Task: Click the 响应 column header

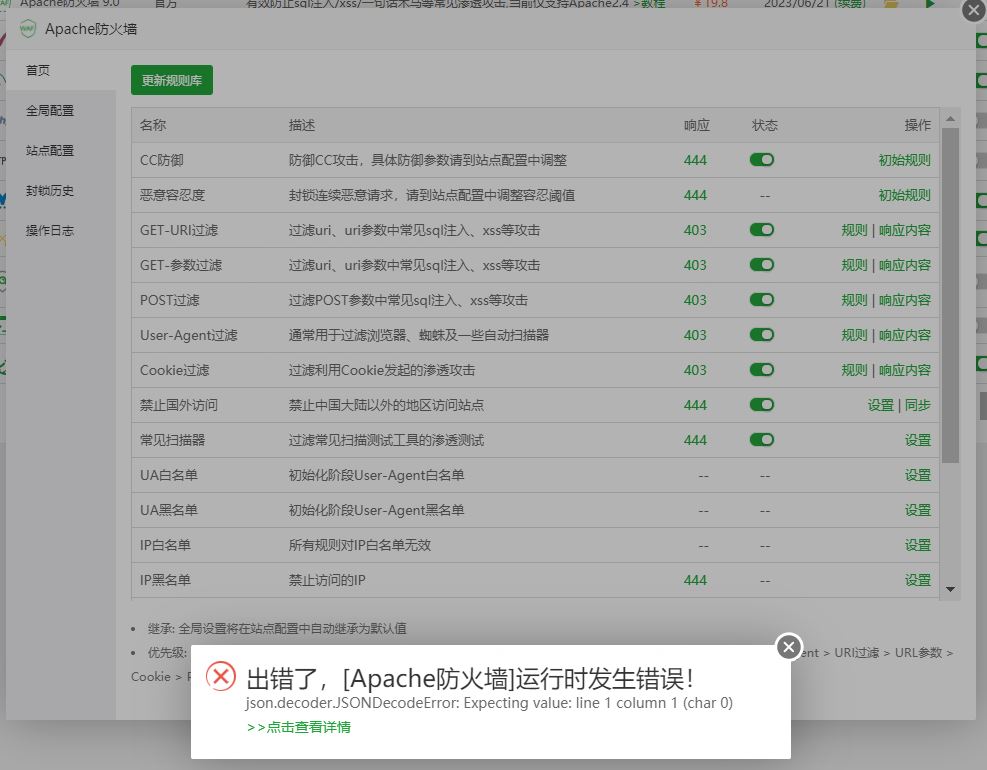Action: click(697, 125)
